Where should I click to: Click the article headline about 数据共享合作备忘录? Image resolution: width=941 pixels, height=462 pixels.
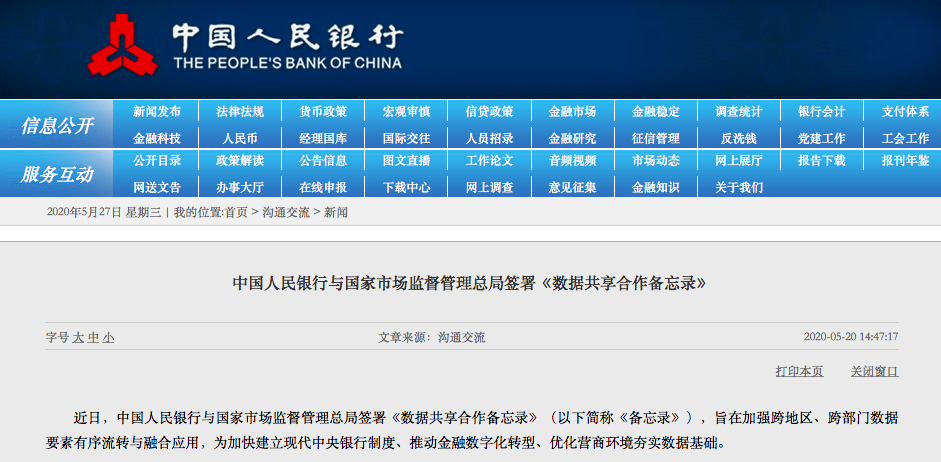(x=470, y=283)
